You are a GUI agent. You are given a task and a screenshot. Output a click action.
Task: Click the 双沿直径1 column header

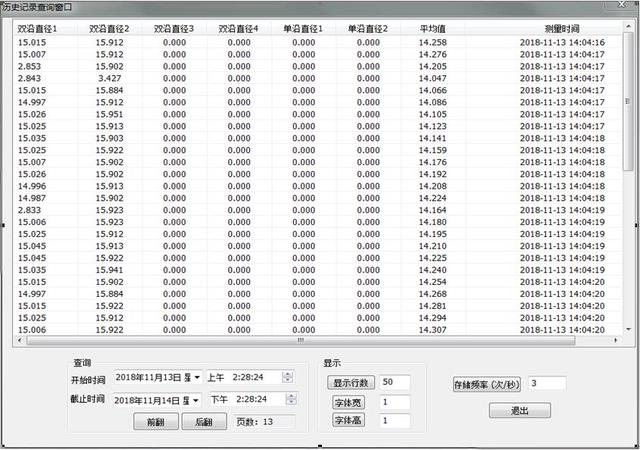point(36,28)
